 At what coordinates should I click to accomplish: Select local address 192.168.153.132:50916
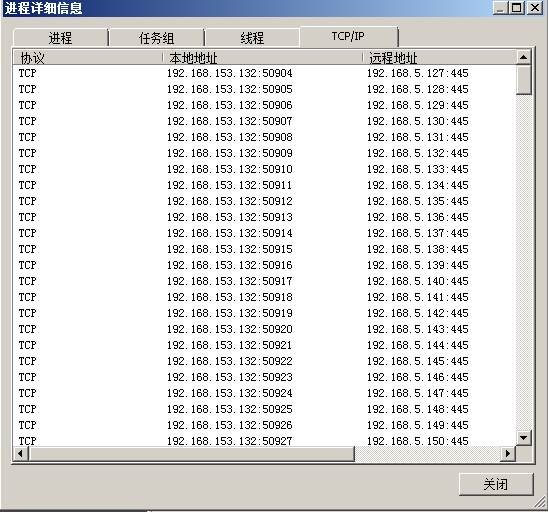click(229, 265)
